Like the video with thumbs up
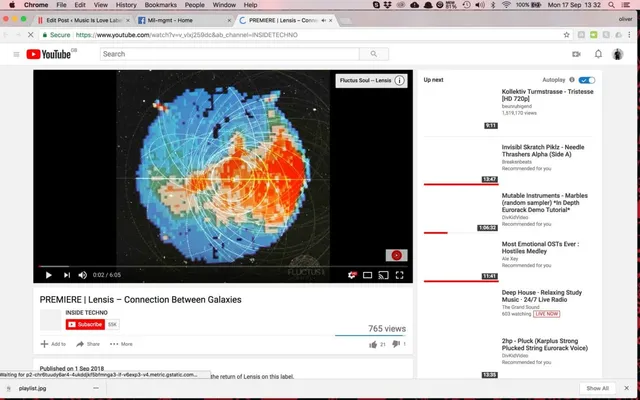The height and width of the screenshot is (400, 640). (373, 344)
